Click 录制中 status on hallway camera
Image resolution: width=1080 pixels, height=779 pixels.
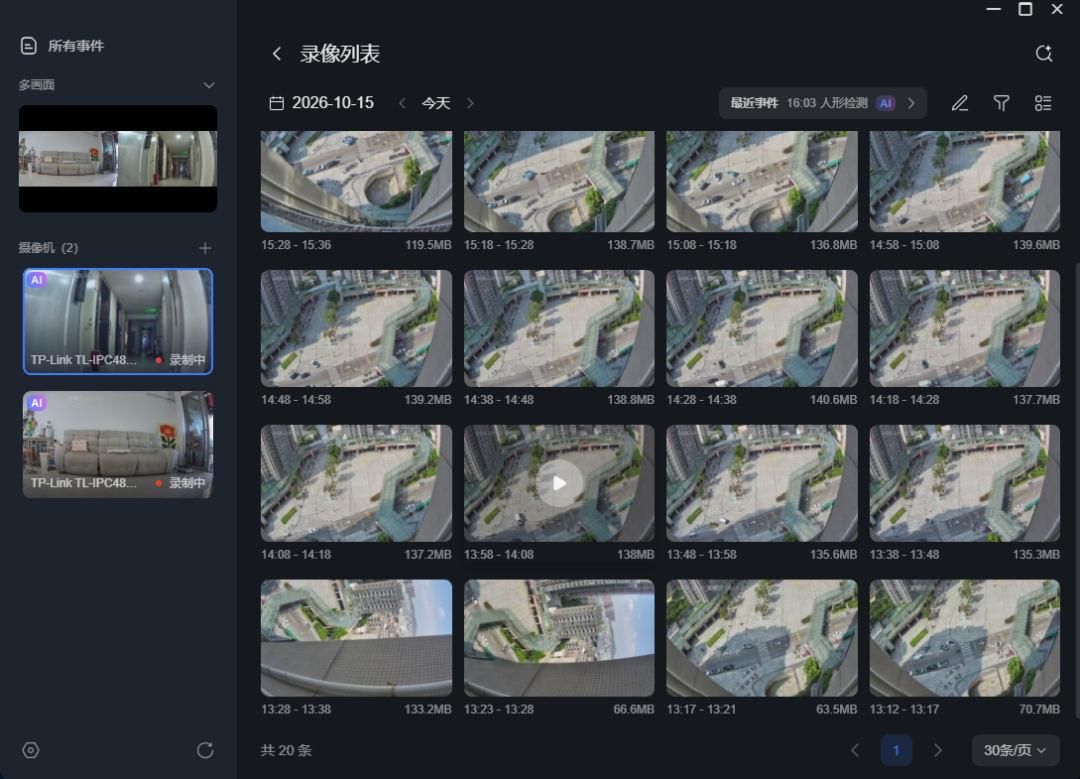coord(180,360)
